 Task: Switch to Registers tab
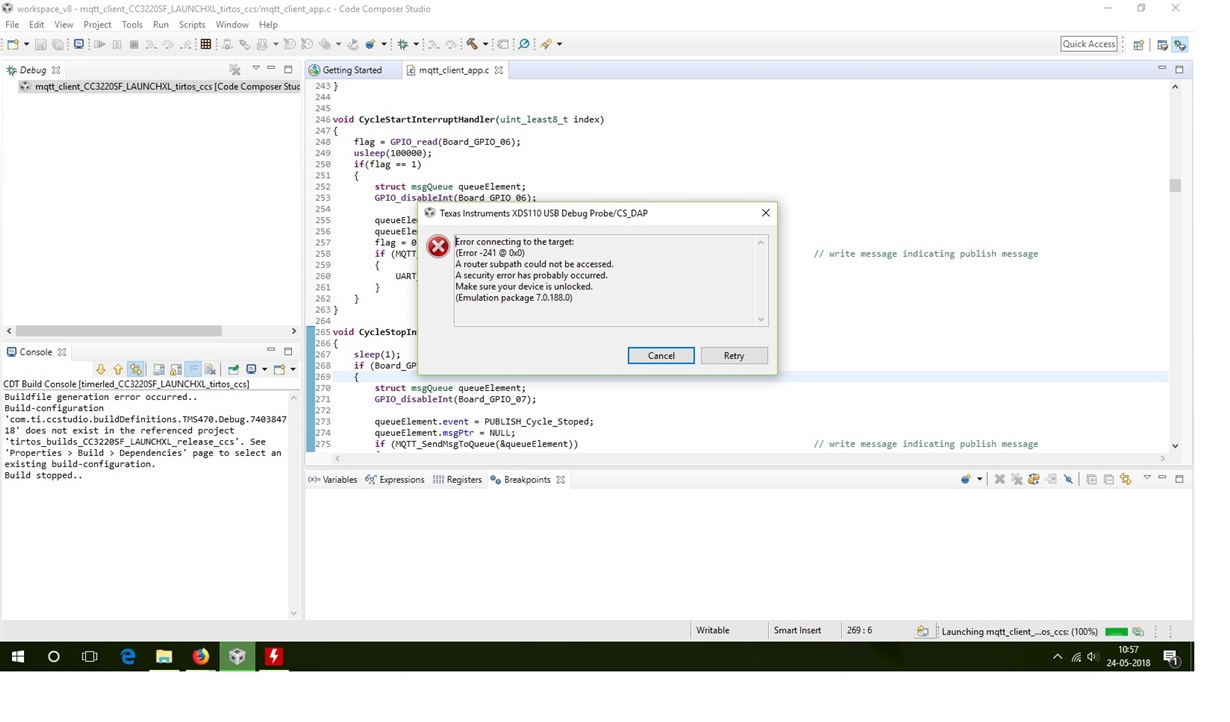click(x=458, y=480)
